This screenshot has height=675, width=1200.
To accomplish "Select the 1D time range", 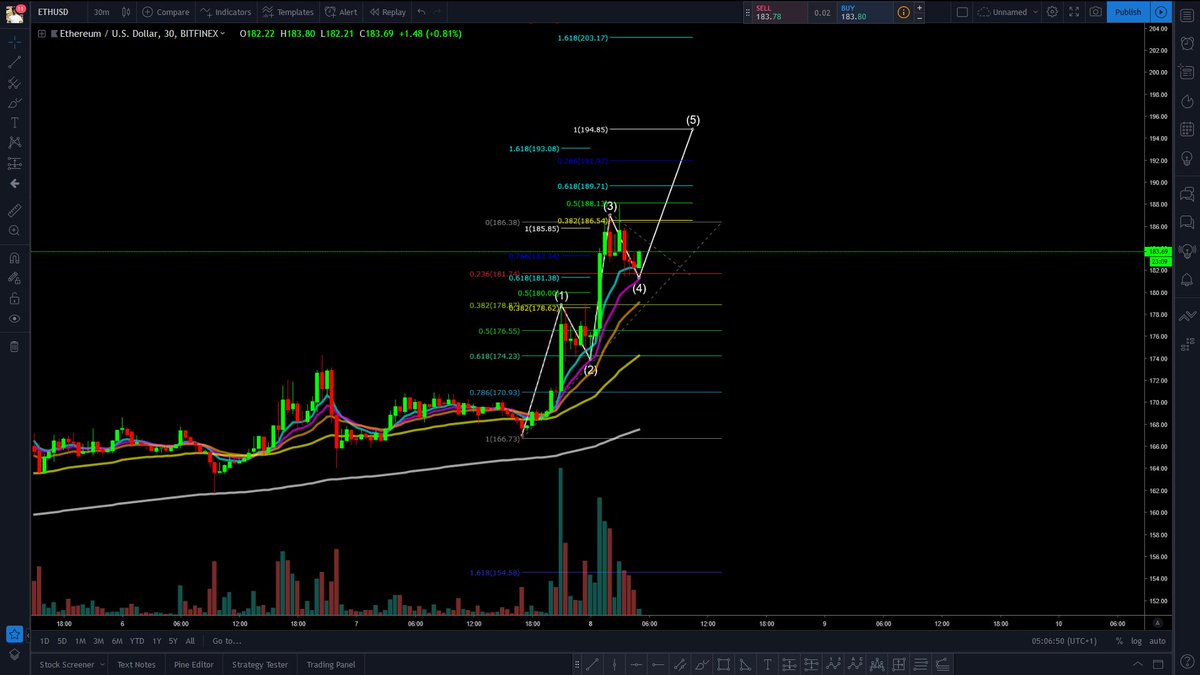I will pos(44,641).
